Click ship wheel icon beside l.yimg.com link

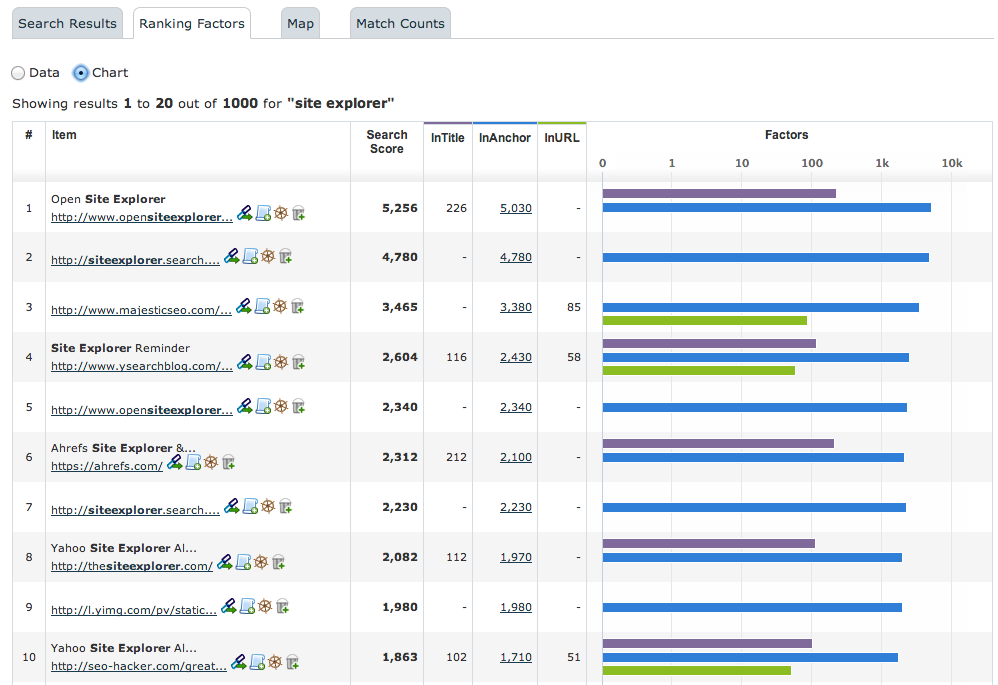pyautogui.click(x=265, y=606)
